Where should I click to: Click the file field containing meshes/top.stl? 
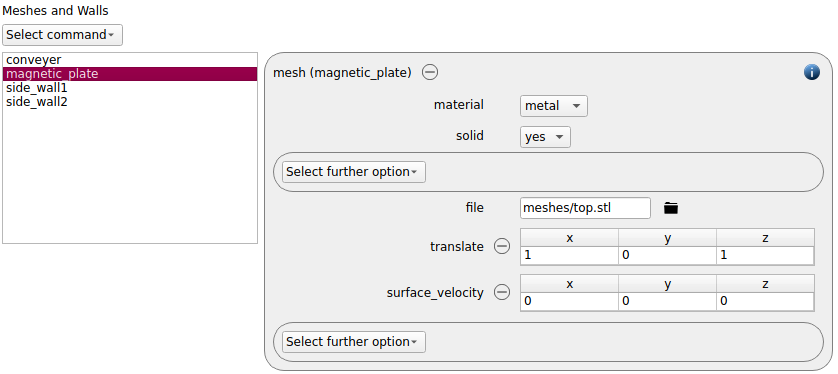585,208
